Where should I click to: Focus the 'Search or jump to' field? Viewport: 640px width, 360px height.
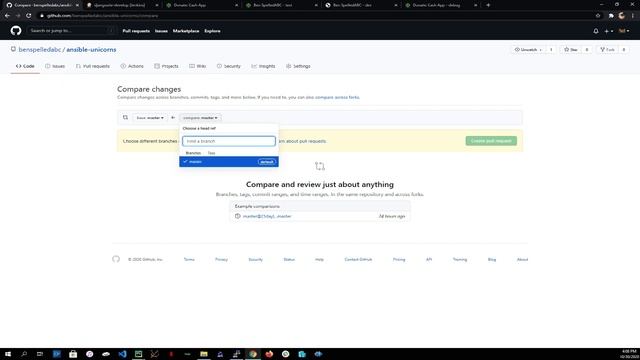(71, 31)
